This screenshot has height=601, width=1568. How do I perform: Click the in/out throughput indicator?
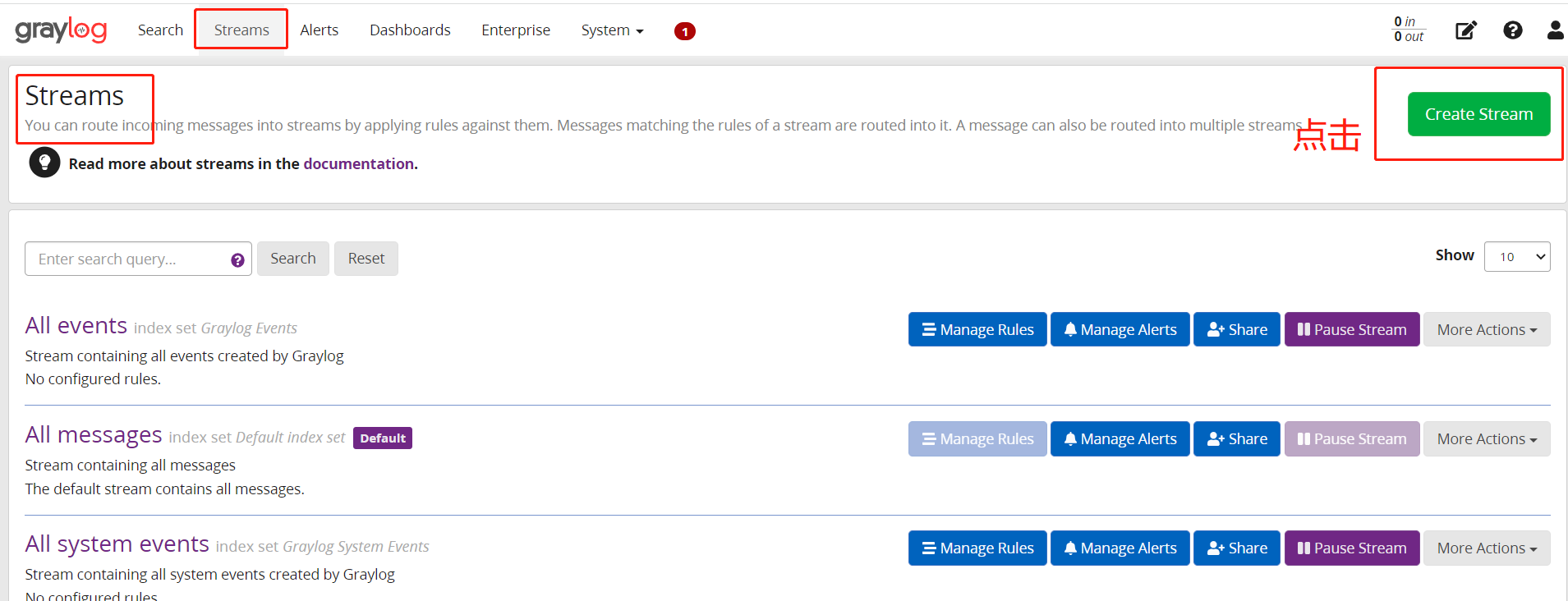pyautogui.click(x=1409, y=29)
